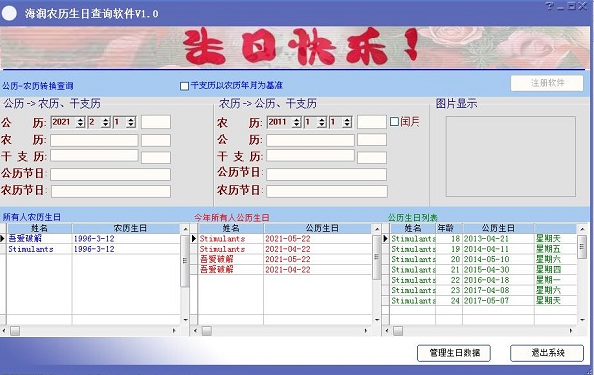Click the round app icon in title bar
The height and width of the screenshot is (375, 594).
tap(9, 13)
